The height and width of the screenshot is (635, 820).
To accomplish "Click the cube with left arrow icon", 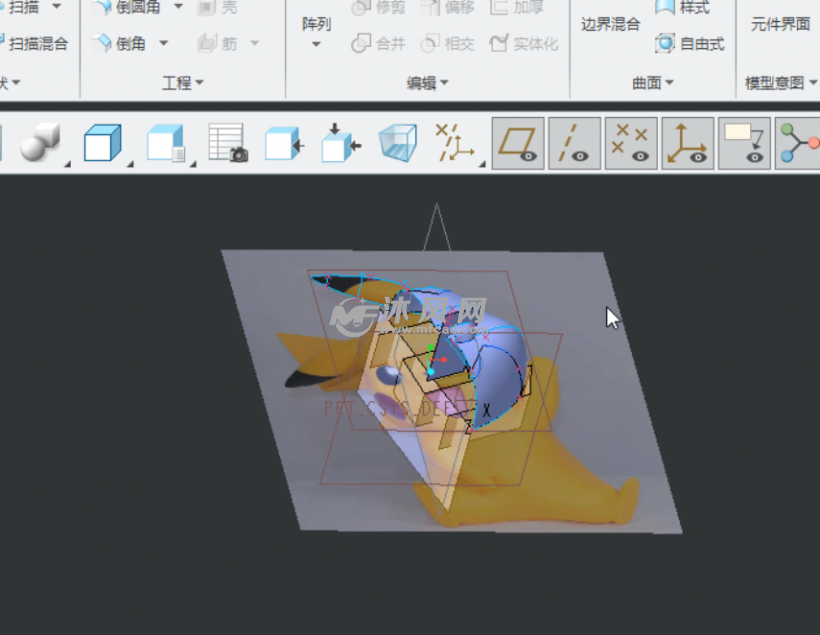I will click(284, 143).
